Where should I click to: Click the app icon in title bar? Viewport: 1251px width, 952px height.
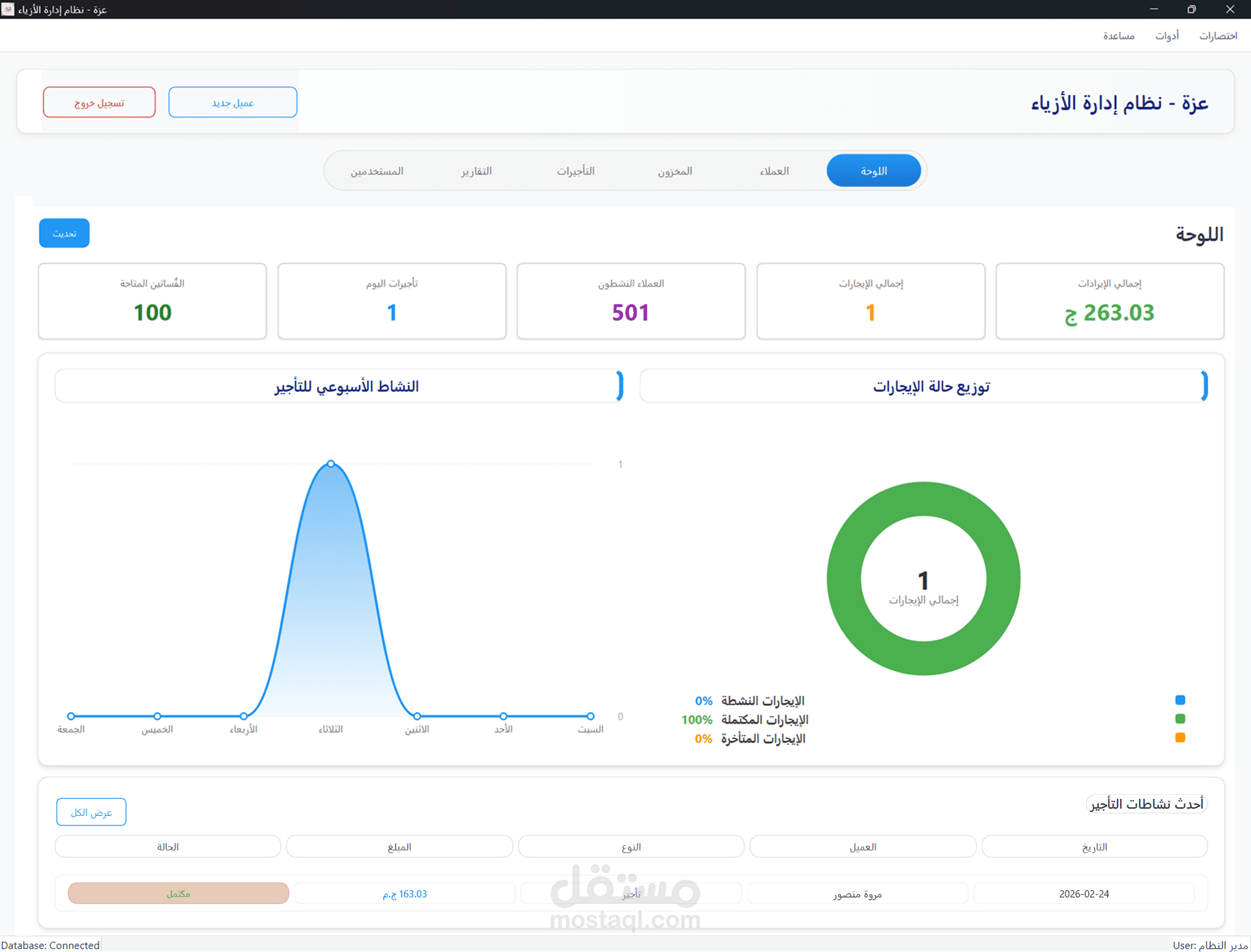[8, 9]
